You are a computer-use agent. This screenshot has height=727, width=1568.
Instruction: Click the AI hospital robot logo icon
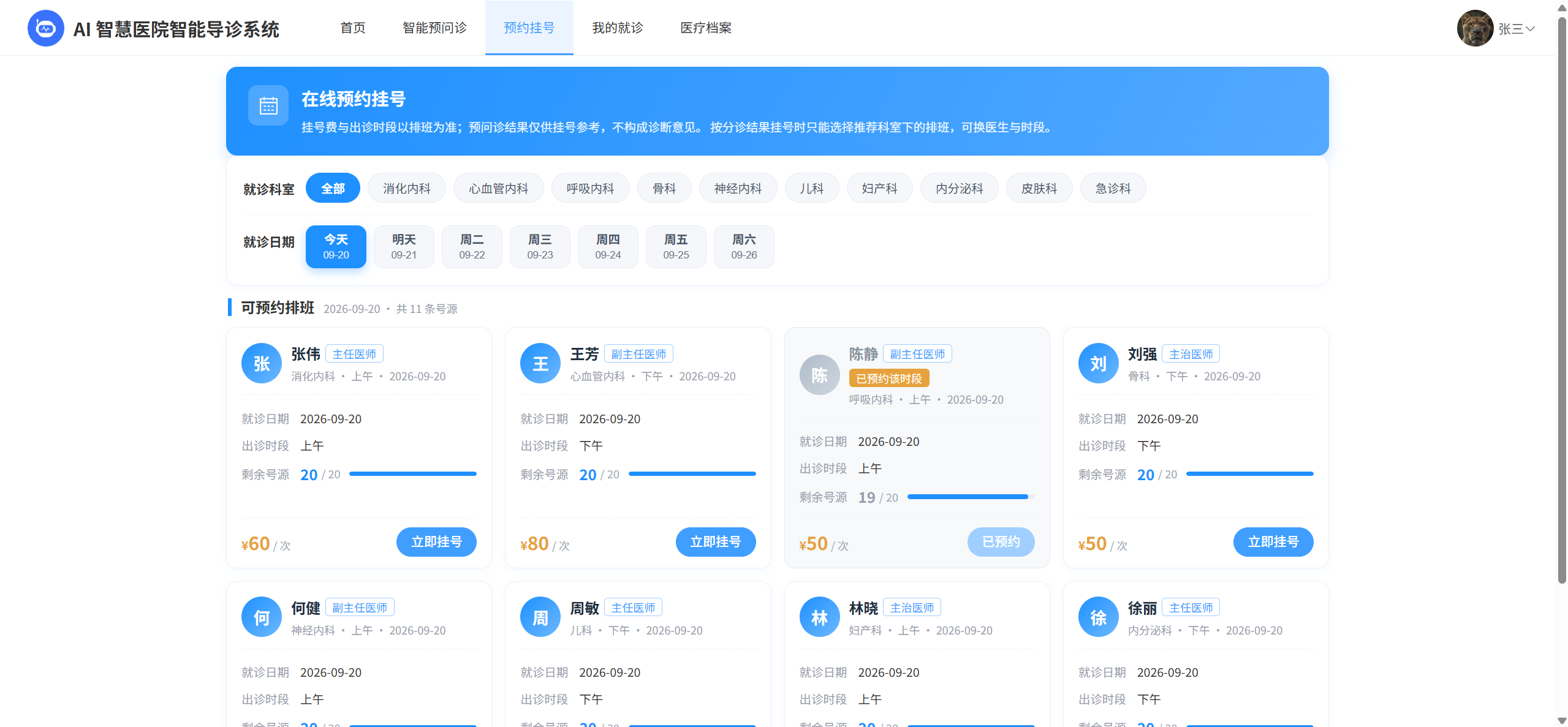pos(46,28)
